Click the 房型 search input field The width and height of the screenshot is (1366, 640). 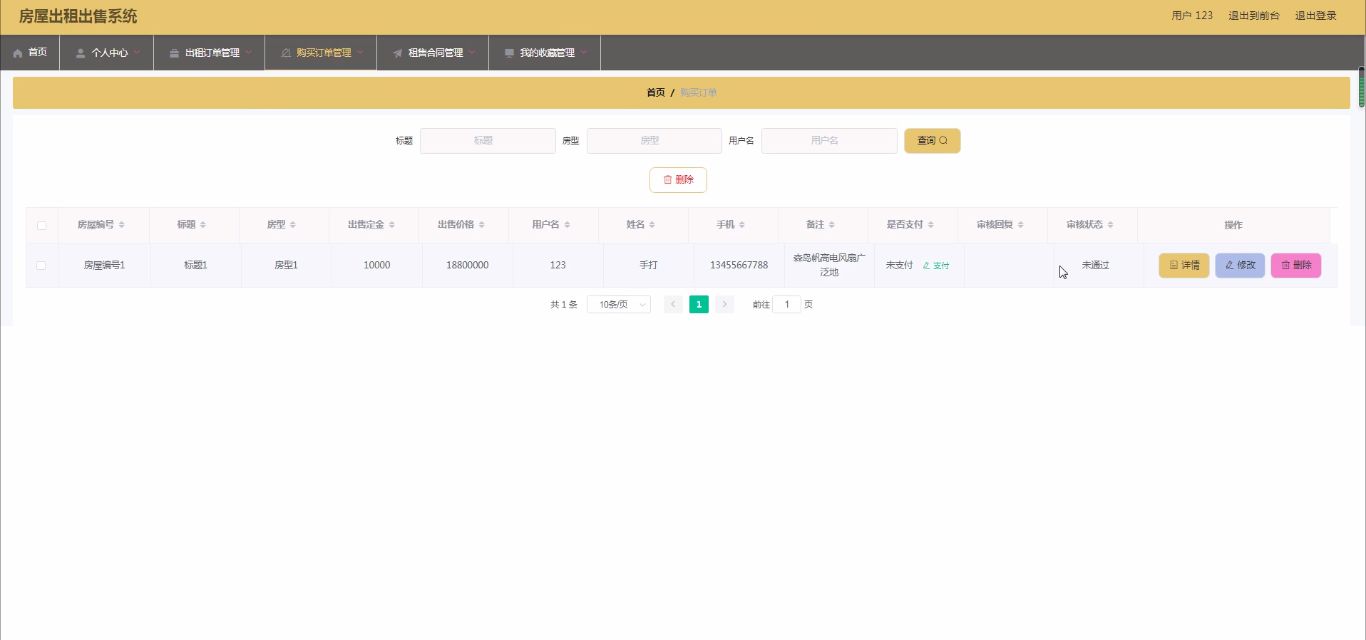(654, 141)
